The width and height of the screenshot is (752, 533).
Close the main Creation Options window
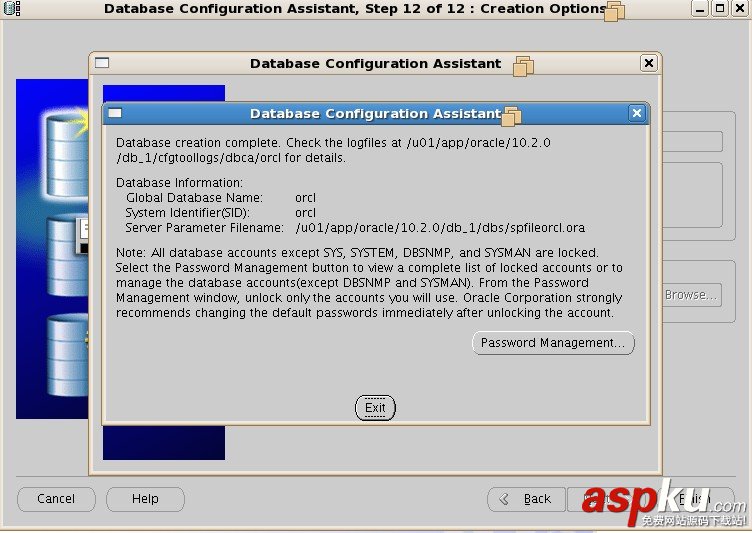pos(740,9)
